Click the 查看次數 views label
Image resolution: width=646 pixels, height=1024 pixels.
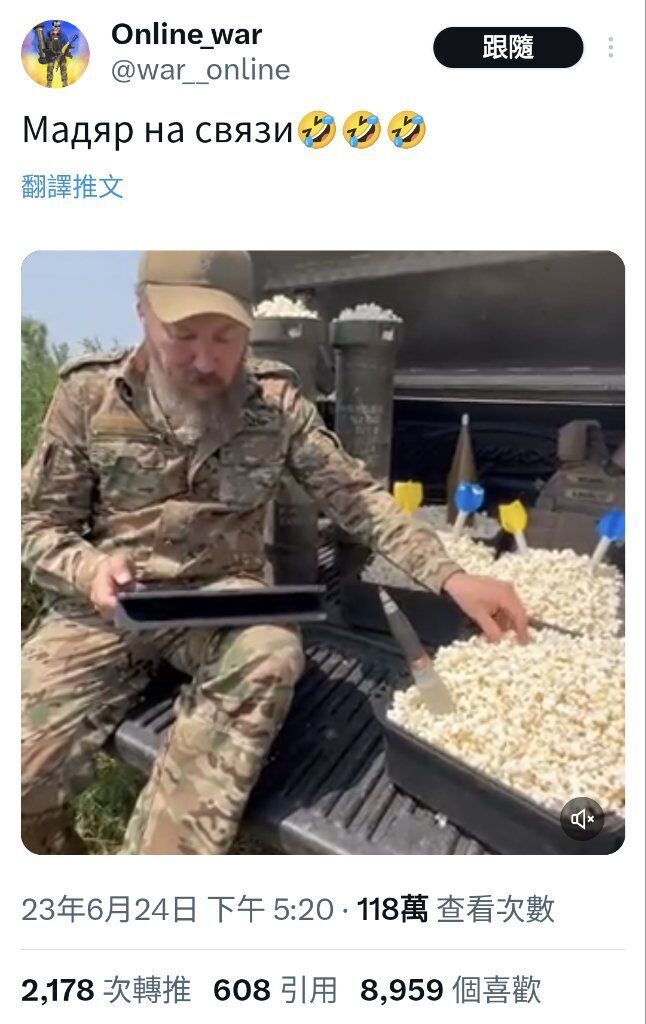[495, 909]
